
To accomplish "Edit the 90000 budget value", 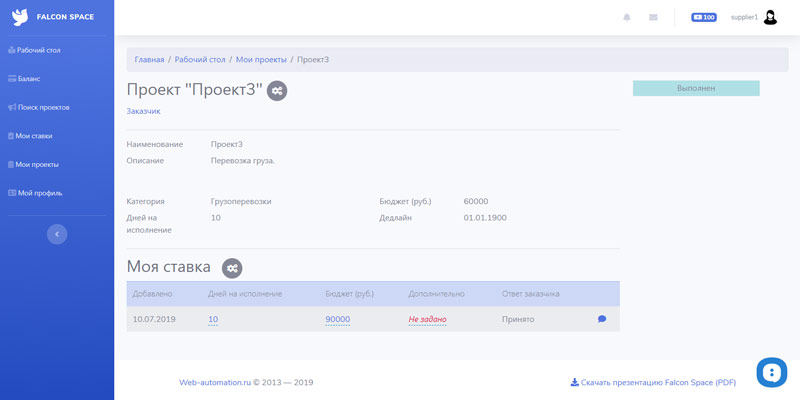I will pyautogui.click(x=337, y=320).
